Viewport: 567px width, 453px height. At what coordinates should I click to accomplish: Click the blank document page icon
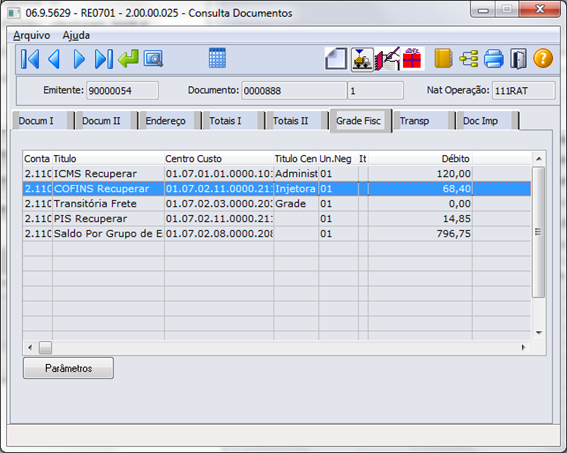(x=336, y=59)
